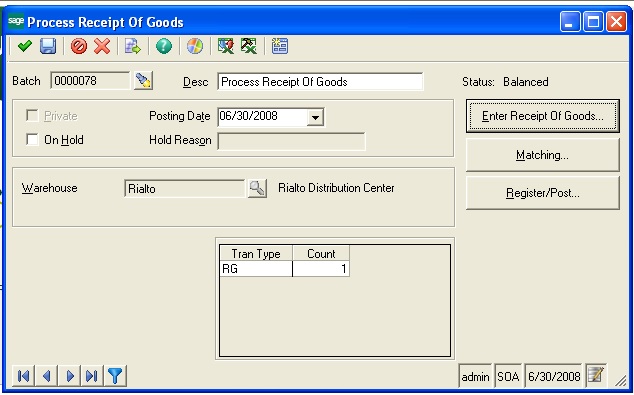Screen dimensions: 634x395
Task: Click the disabled Private checkbox
Action: (32, 116)
